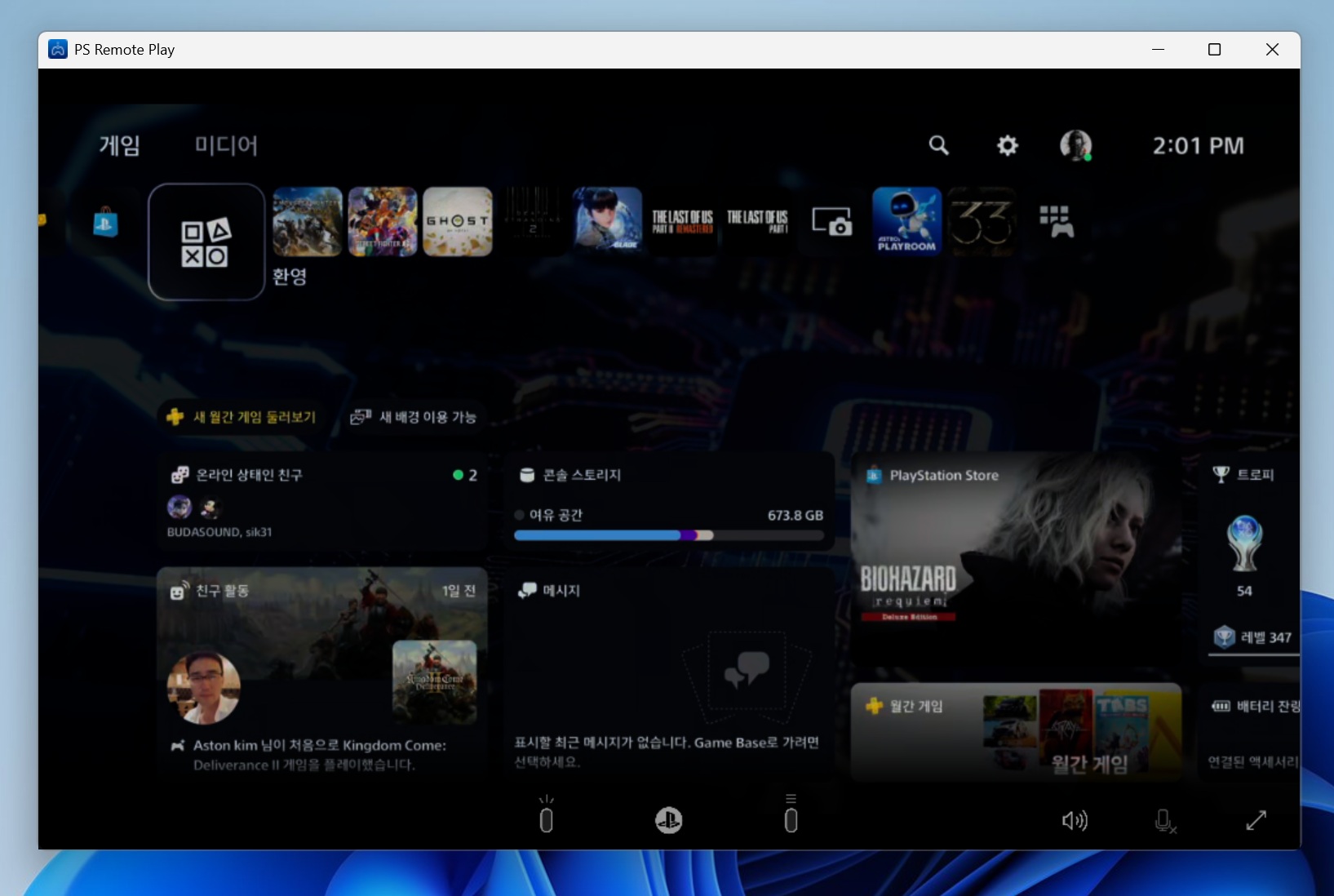
Task: Click the console storage free space bar
Action: pyautogui.click(x=668, y=535)
